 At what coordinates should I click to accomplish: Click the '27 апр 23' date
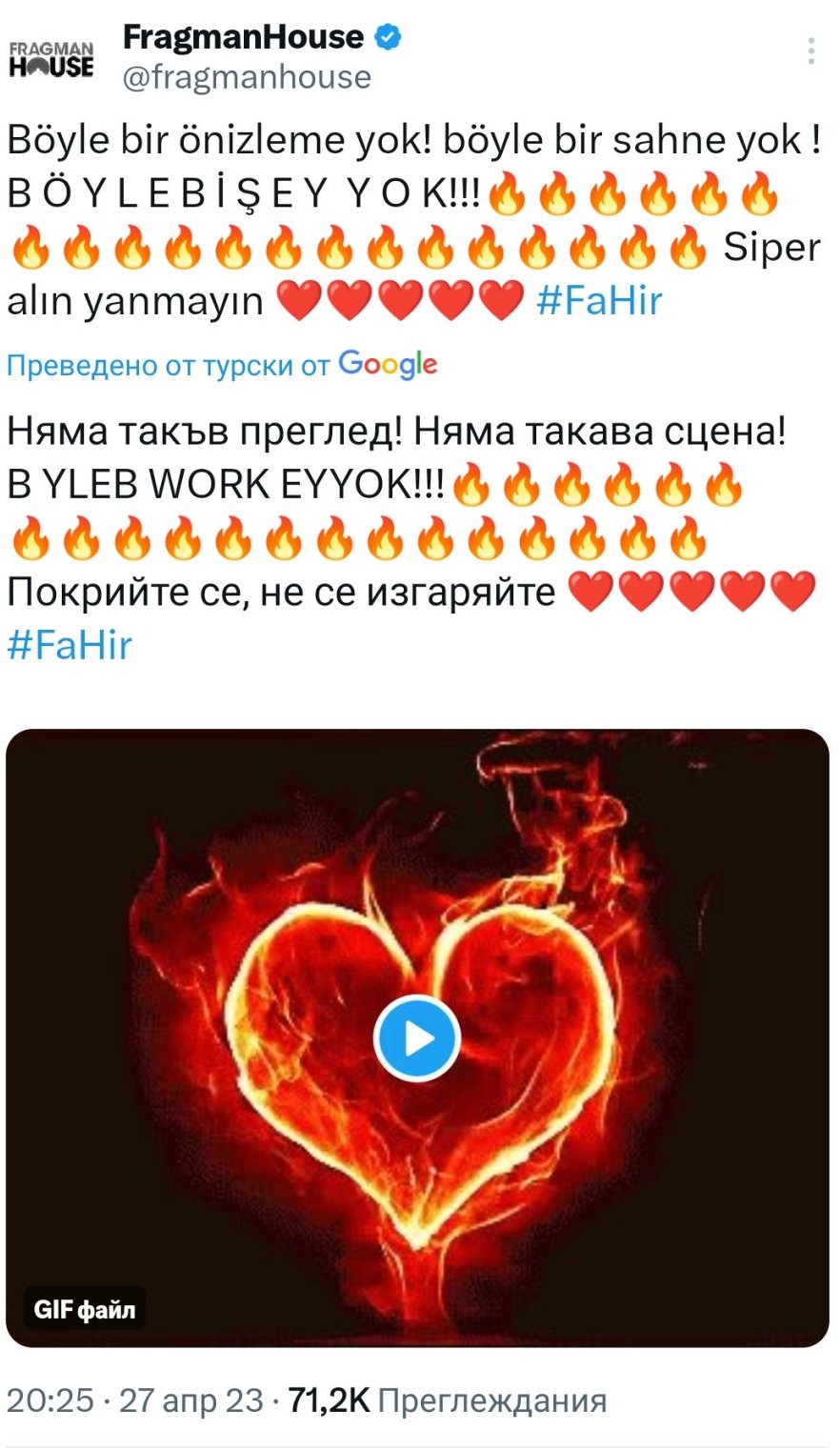190,1400
